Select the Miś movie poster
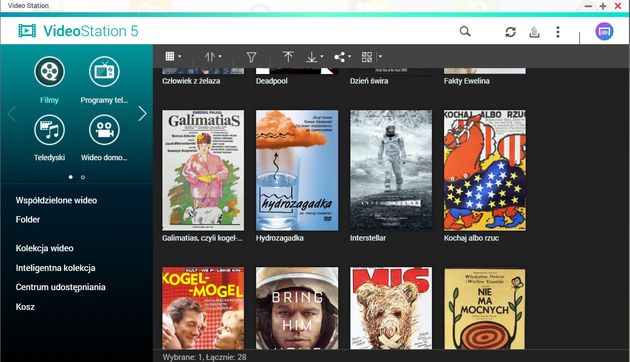The height and width of the screenshot is (362, 630). [x=391, y=308]
